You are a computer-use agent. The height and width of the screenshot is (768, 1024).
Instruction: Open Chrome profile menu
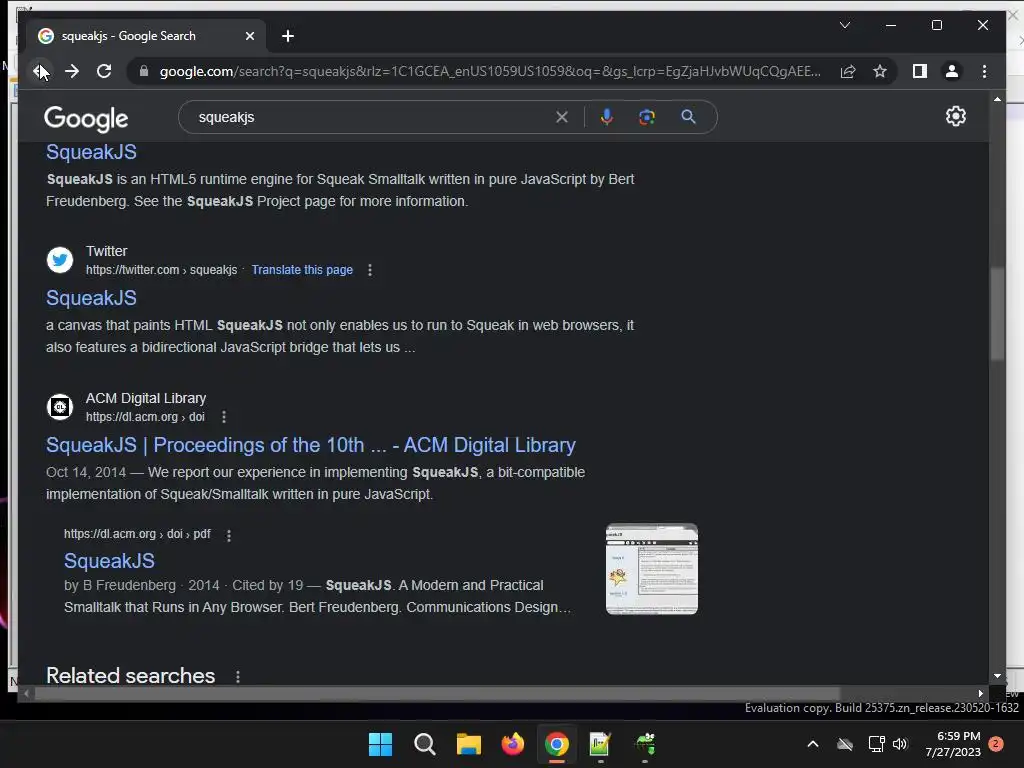pyautogui.click(x=952, y=71)
